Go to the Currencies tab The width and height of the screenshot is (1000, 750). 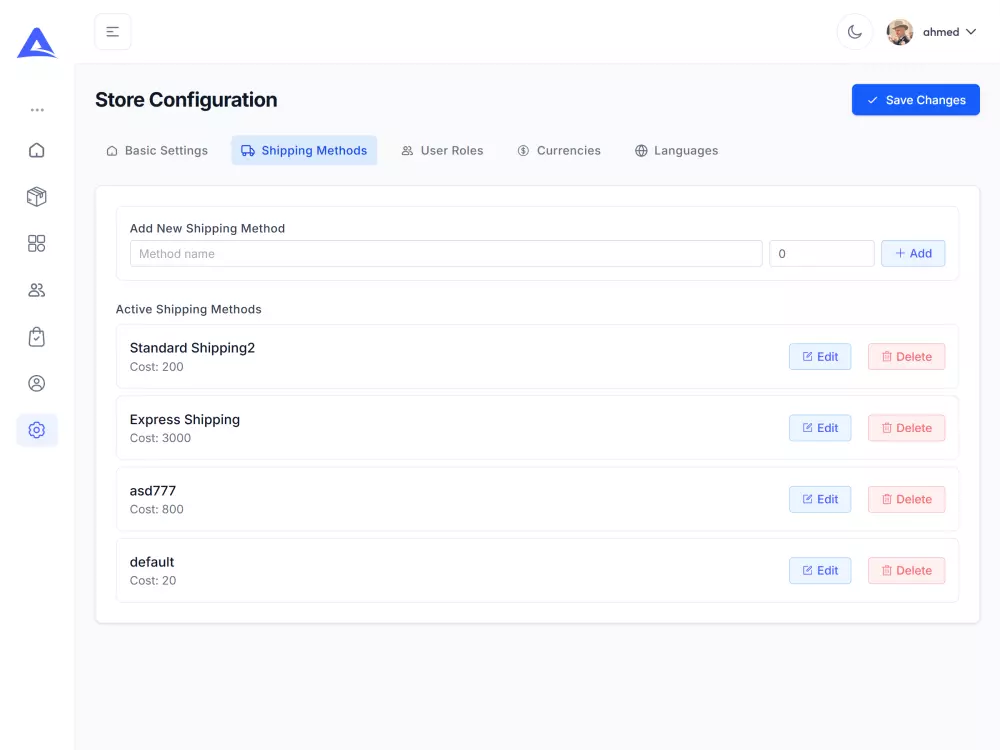coord(559,150)
